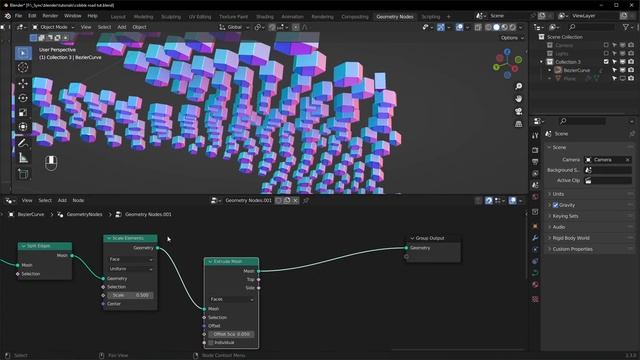Click GeometryNodes breadcrumb in node editor
Viewport: 640px width, 360px height.
pos(84,214)
